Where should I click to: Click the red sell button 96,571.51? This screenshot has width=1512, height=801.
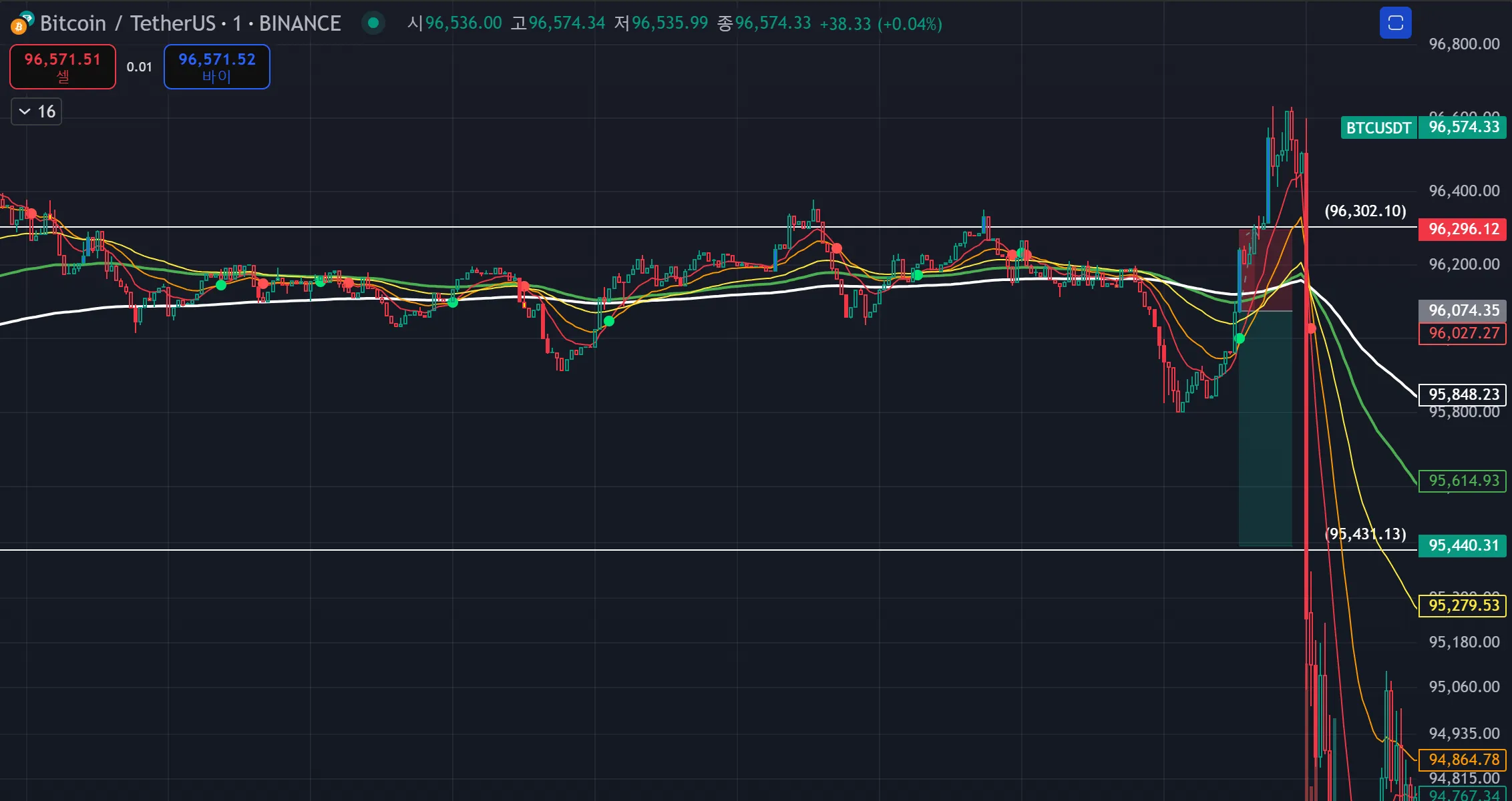click(63, 67)
